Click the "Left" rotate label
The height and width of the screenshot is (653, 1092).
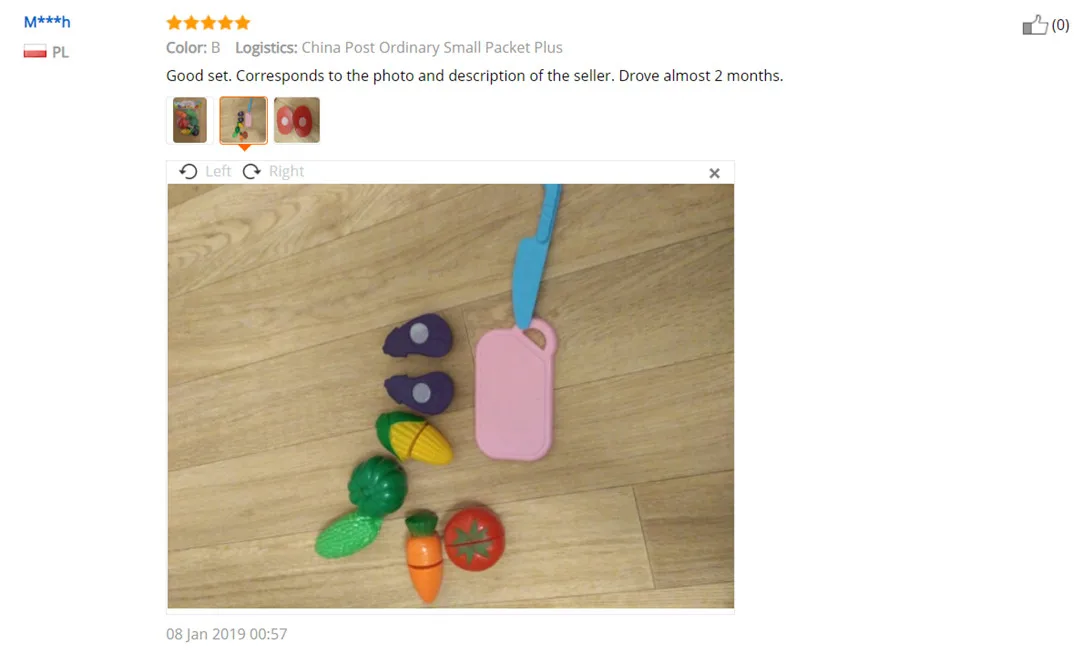click(x=218, y=171)
